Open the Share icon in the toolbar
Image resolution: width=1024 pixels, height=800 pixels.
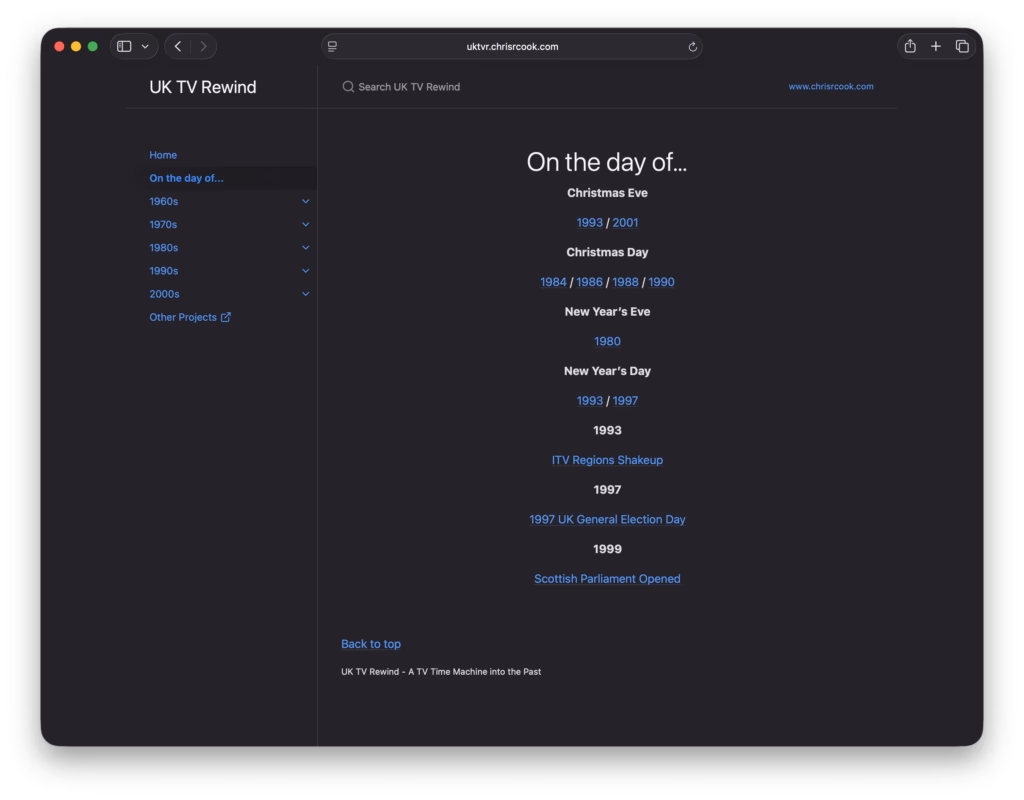tap(910, 46)
